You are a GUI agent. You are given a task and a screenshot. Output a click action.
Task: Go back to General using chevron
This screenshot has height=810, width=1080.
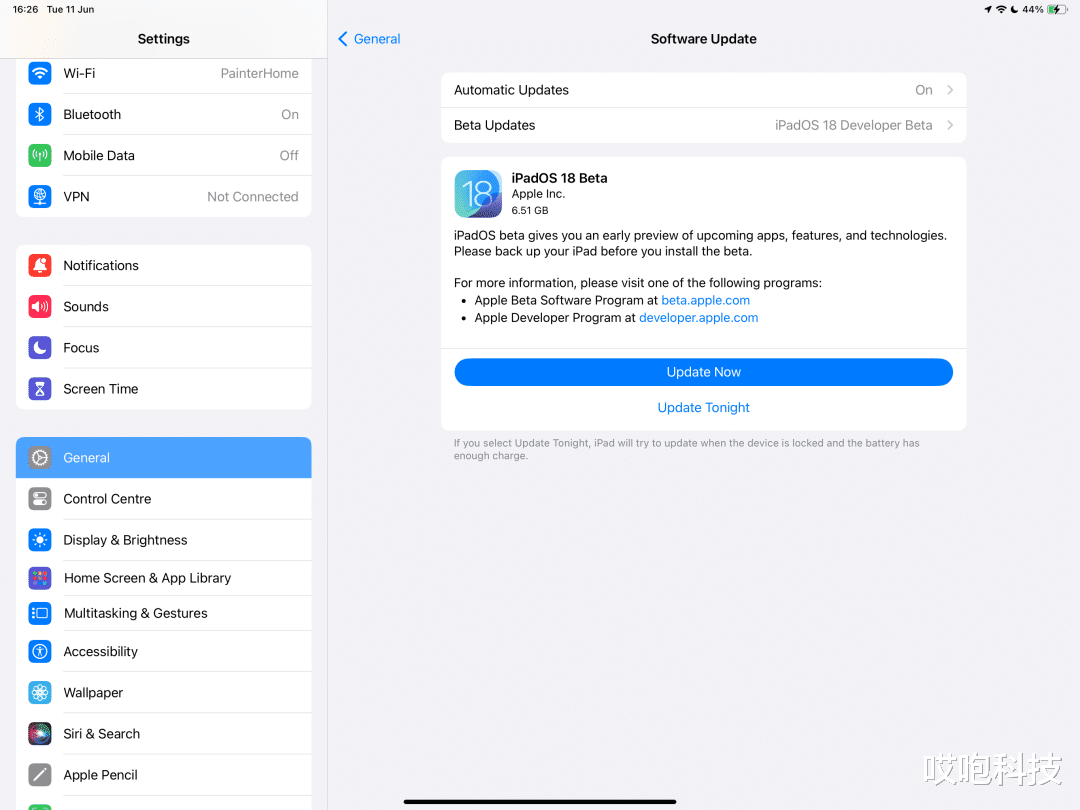click(343, 39)
